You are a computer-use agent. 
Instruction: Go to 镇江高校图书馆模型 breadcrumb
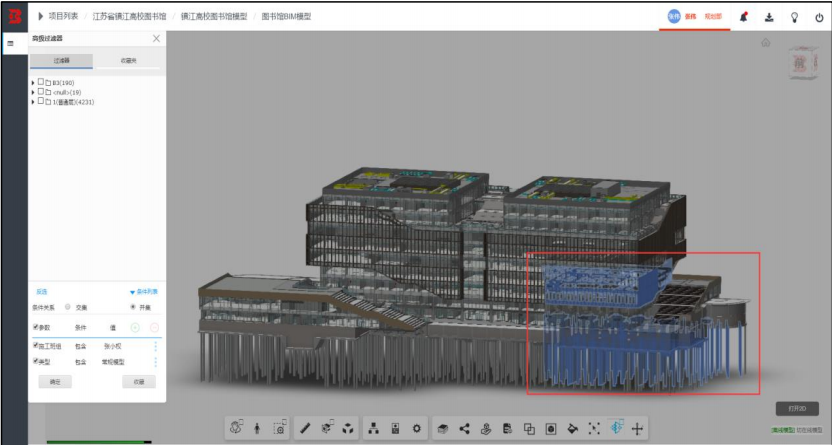pyautogui.click(x=214, y=16)
